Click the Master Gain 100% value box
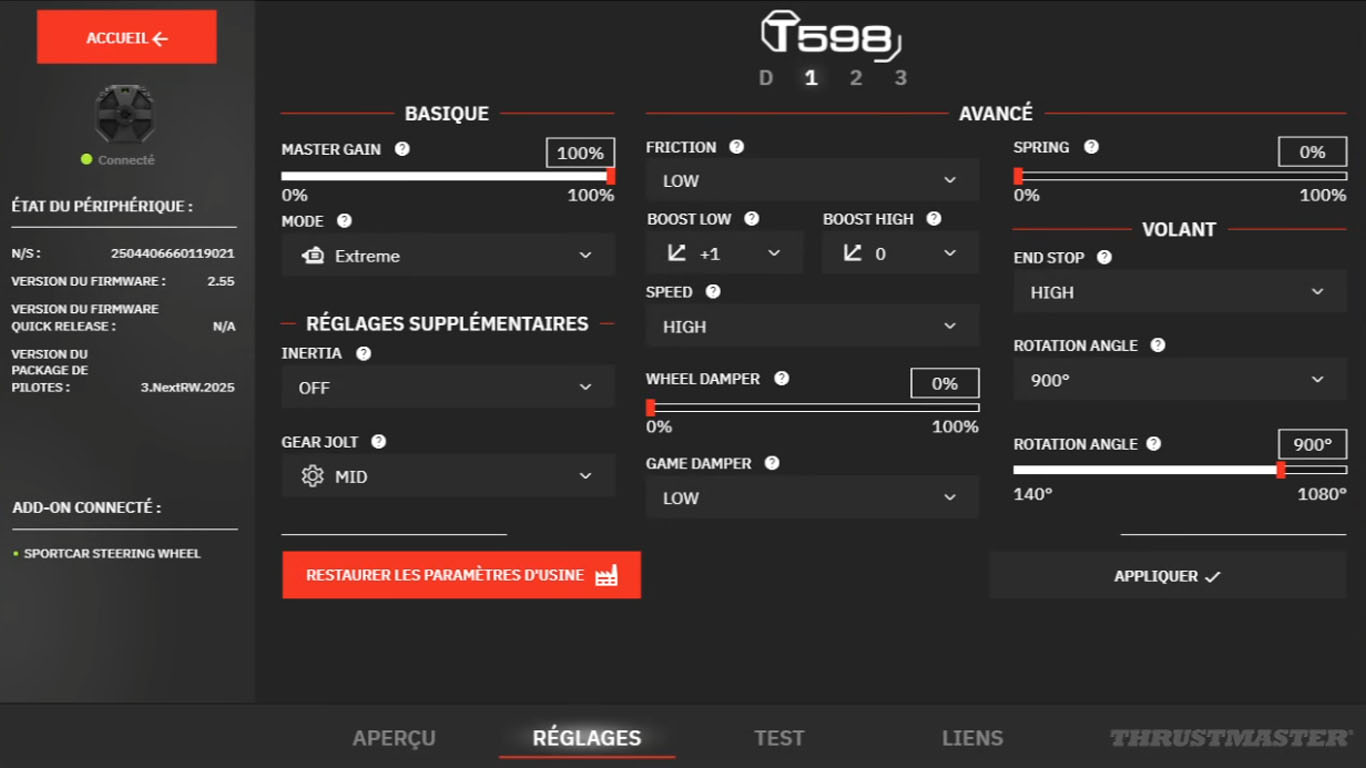Screen dimensions: 1366x768 pyautogui.click(x=580, y=152)
